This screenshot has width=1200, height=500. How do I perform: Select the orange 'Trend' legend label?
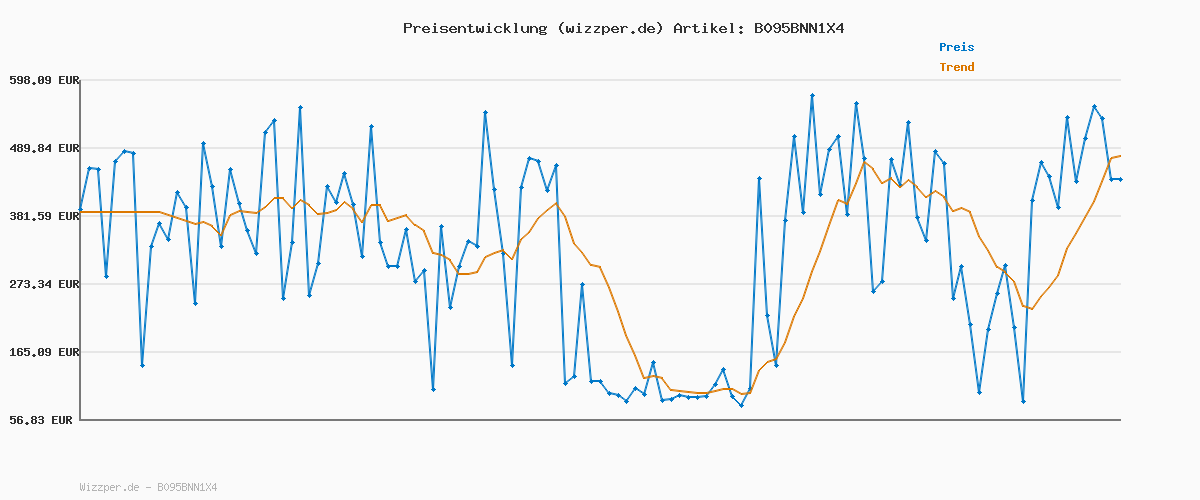click(956, 67)
